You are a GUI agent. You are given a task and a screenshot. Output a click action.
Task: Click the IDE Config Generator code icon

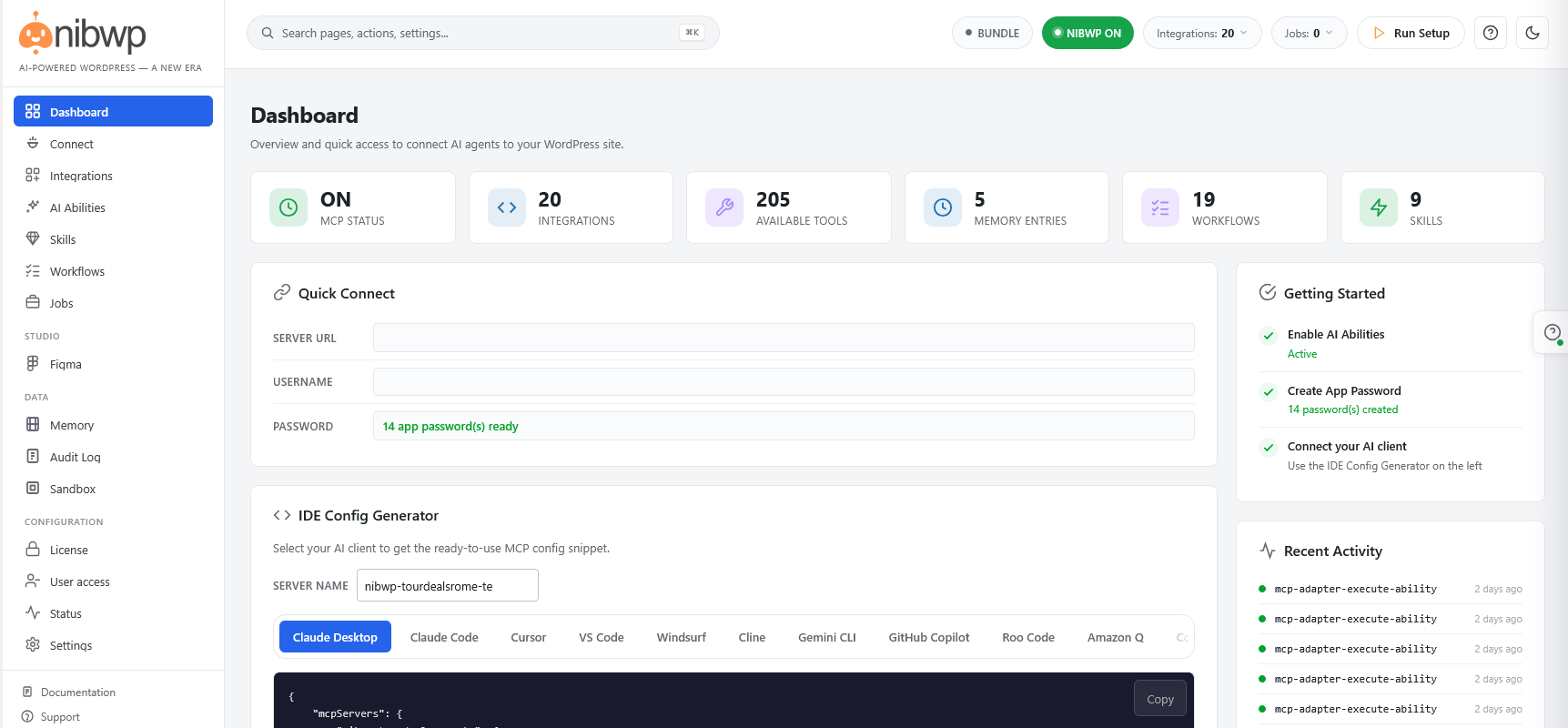(x=282, y=515)
